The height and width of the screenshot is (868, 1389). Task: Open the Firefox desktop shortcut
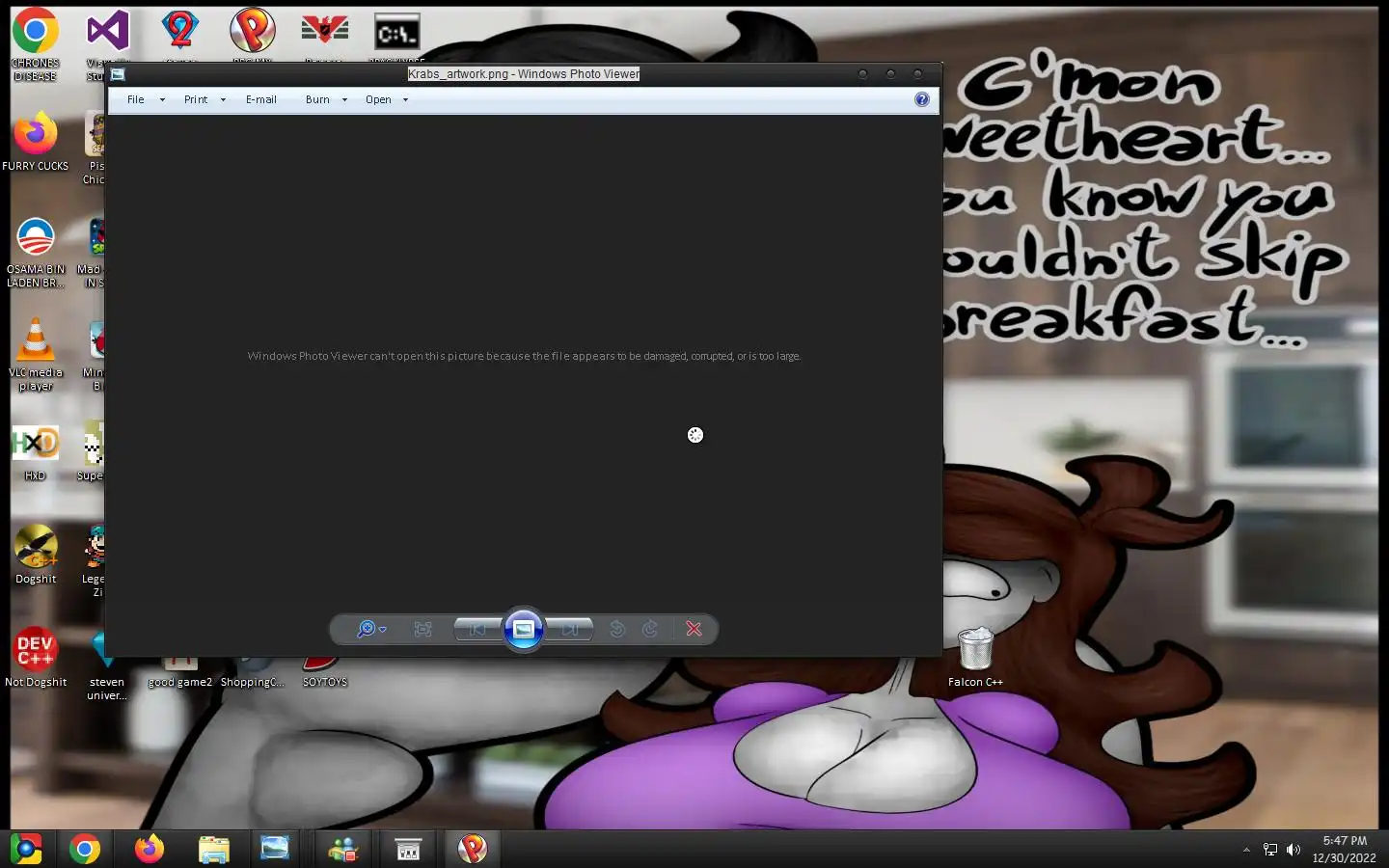coord(36,134)
